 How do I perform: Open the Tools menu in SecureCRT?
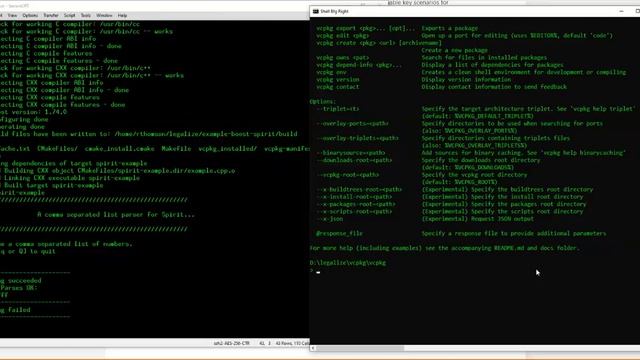pyautogui.click(x=86, y=16)
